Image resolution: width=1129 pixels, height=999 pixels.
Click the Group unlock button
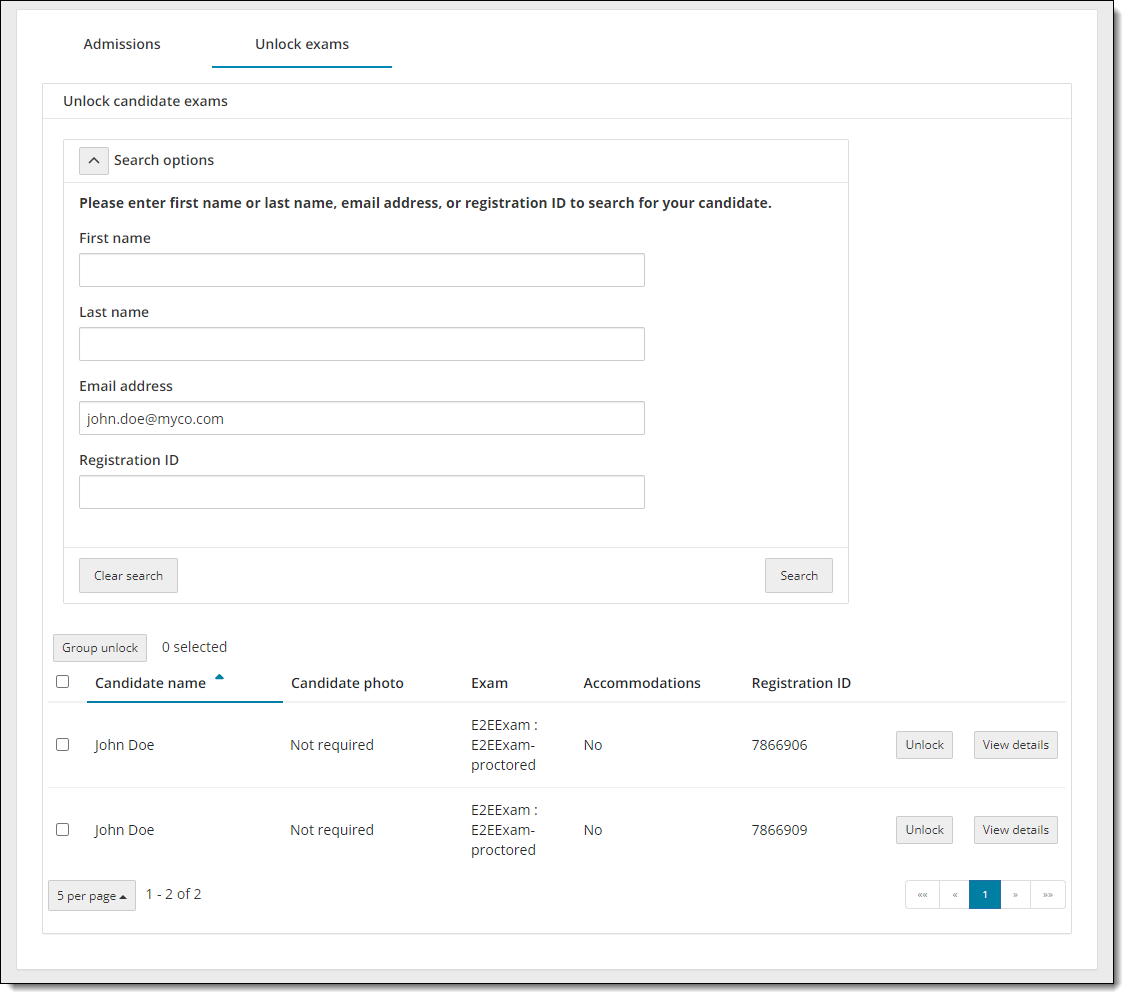100,648
